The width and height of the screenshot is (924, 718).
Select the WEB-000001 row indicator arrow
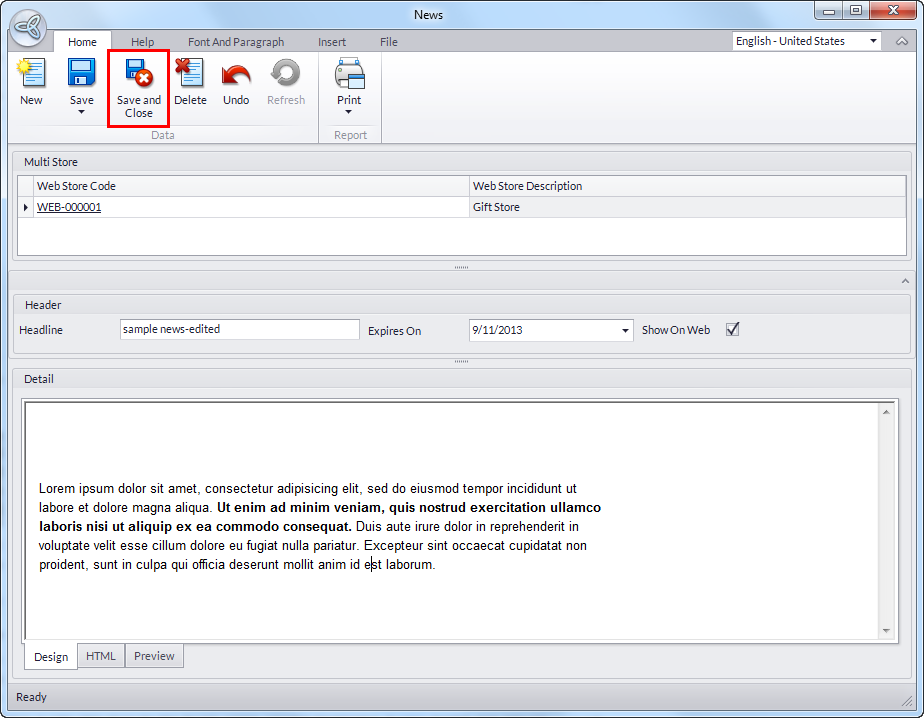click(25, 207)
